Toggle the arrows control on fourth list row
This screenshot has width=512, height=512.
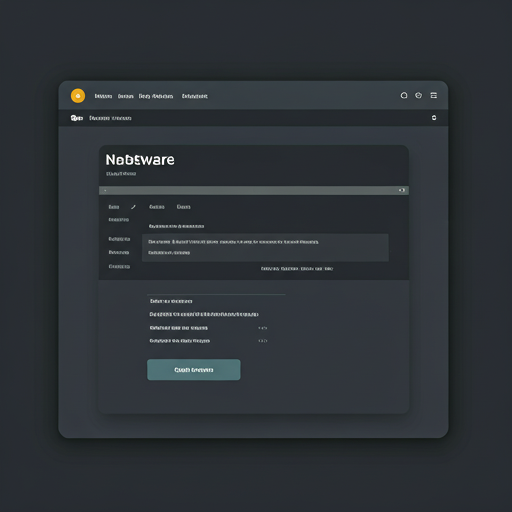(263, 341)
